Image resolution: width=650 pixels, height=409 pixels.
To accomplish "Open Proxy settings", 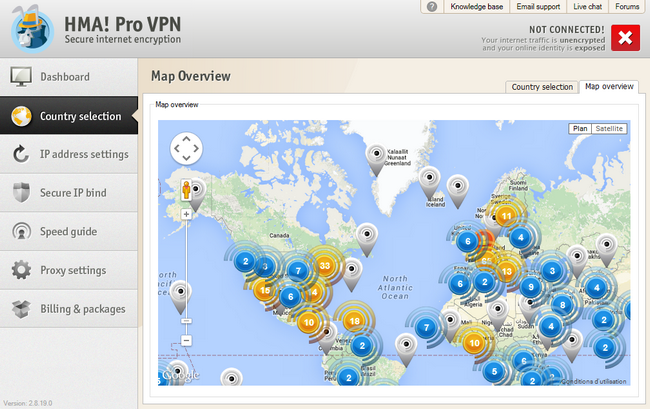I will pos(68,270).
